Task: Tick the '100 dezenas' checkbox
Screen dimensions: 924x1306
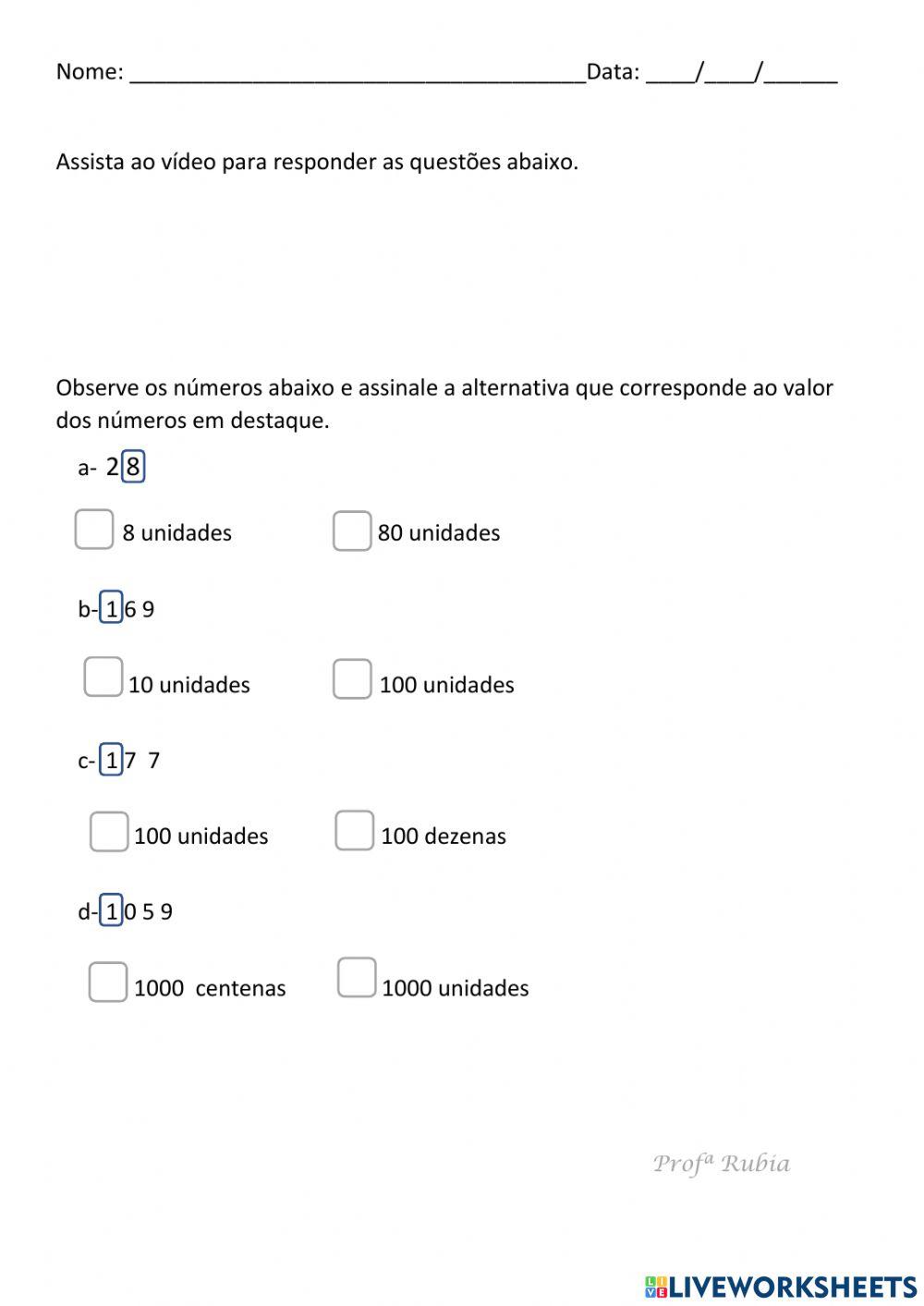Action: 354,830
